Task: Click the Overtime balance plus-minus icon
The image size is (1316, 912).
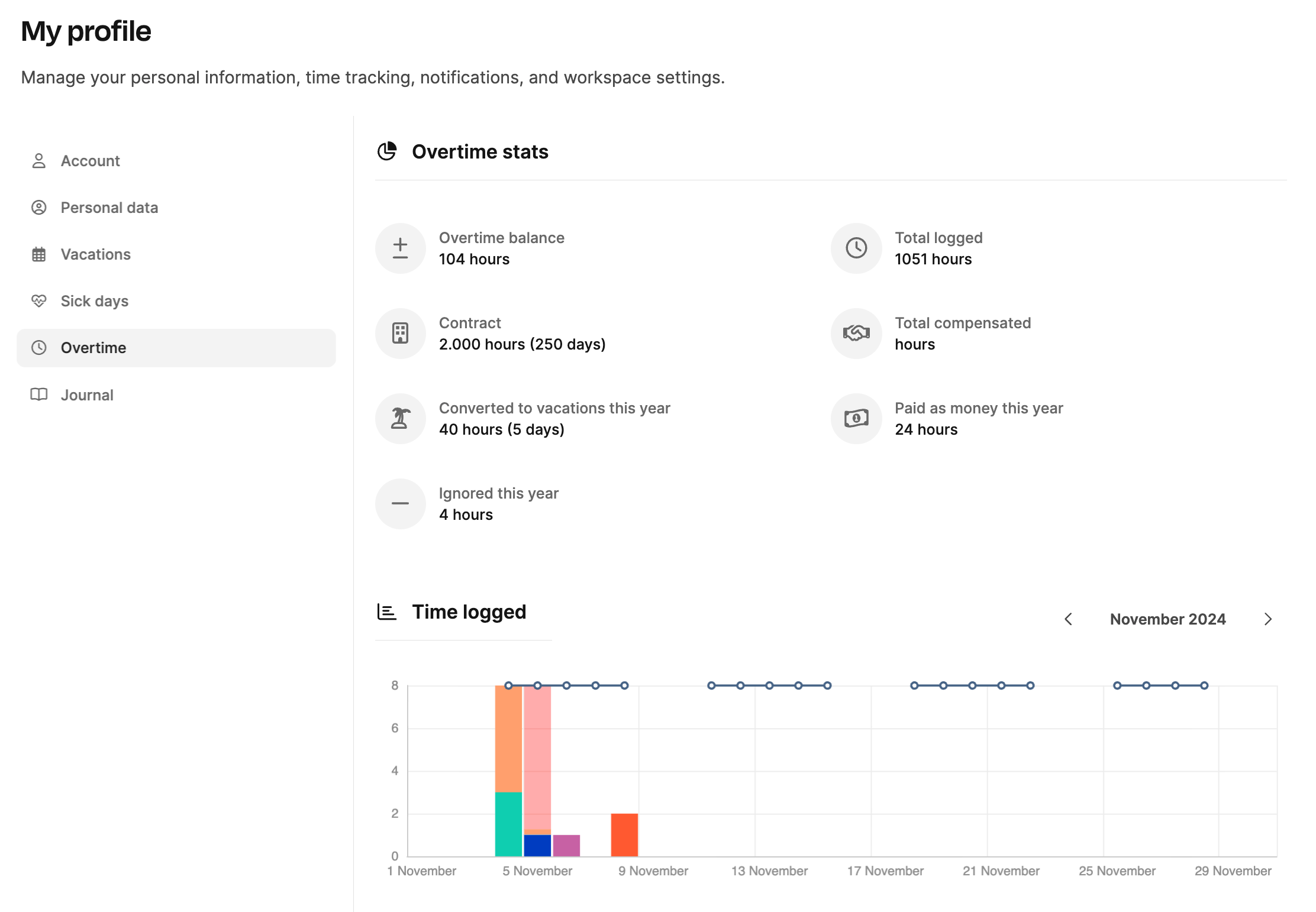Action: click(x=400, y=248)
